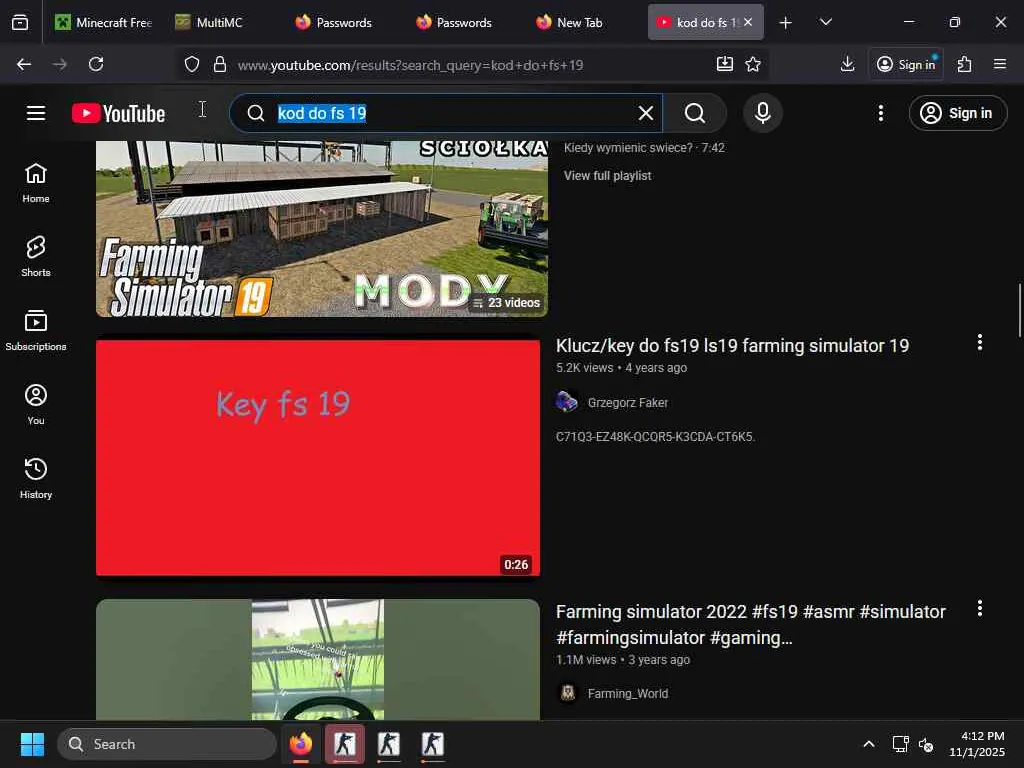1024x768 pixels.
Task: Start voice search with microphone icon
Action: click(x=762, y=113)
